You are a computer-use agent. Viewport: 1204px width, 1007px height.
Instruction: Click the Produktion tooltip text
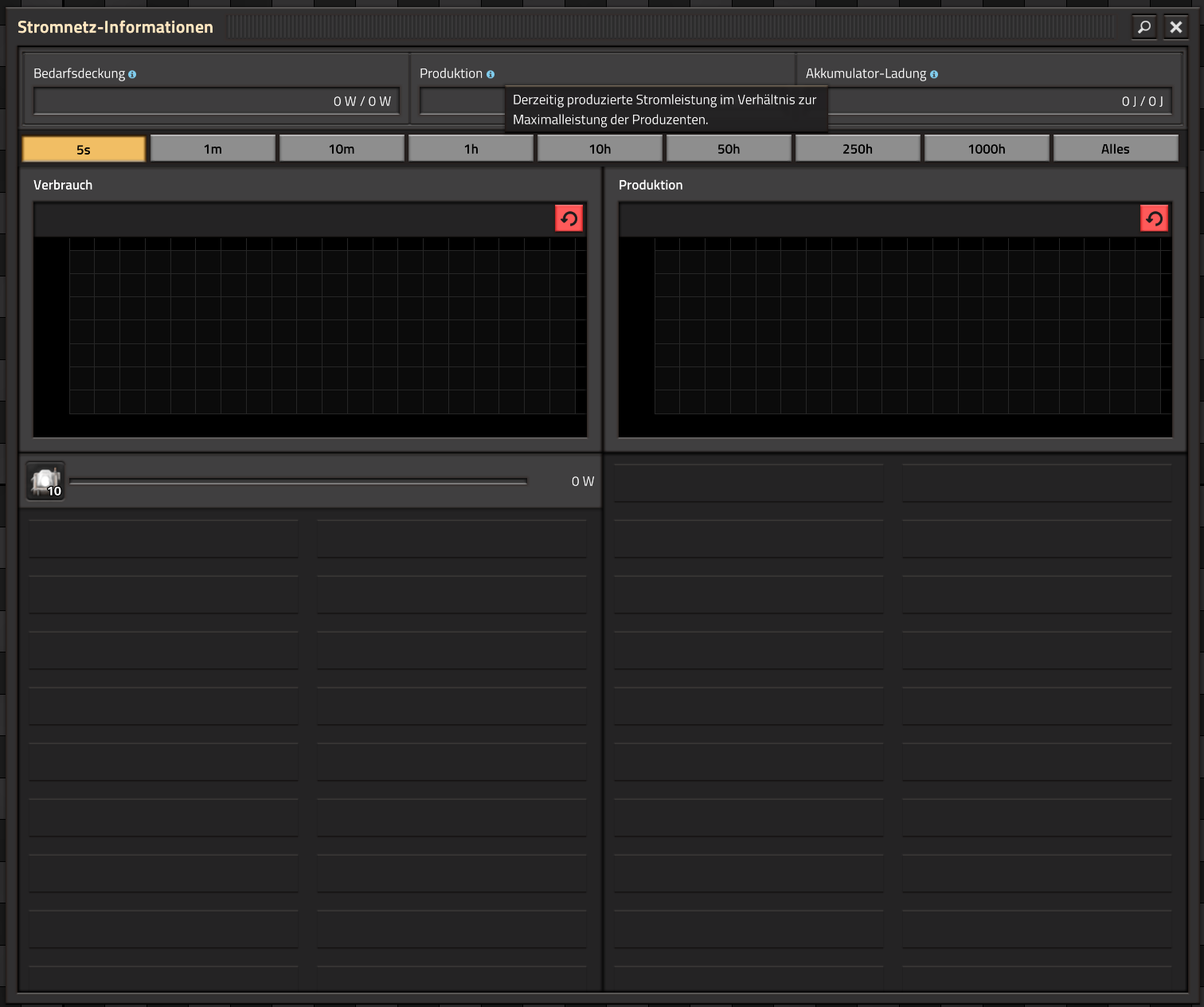pyautogui.click(x=665, y=110)
